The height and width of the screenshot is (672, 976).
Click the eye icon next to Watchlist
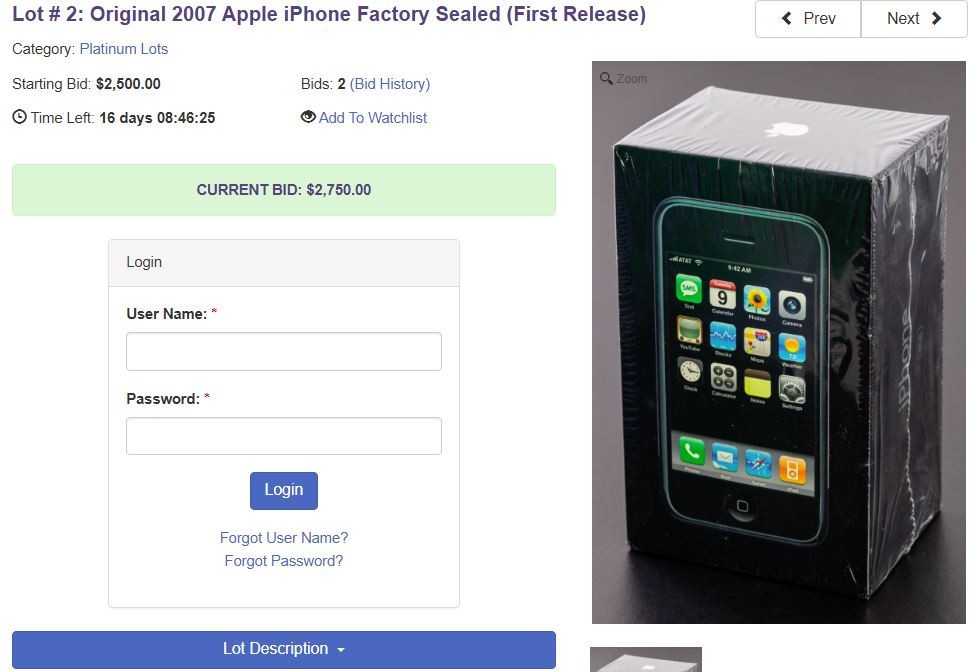click(x=308, y=116)
